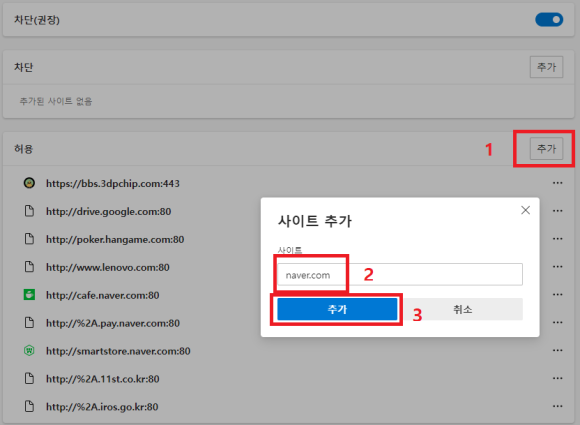
Task: Click page icon beside %2A.iros.go.kr
Action: 29,406
